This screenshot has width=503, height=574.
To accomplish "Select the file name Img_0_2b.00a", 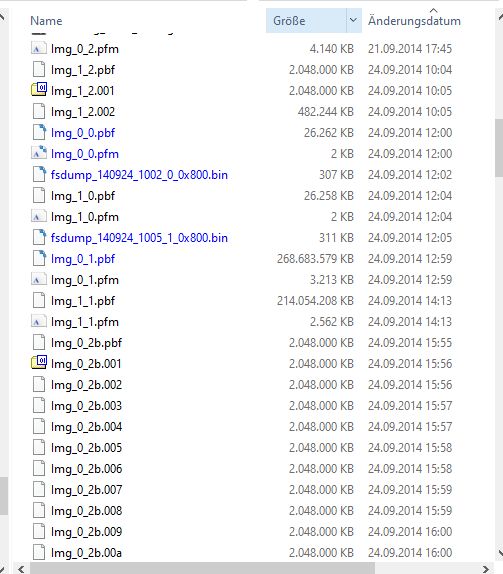I will pos(86,553).
